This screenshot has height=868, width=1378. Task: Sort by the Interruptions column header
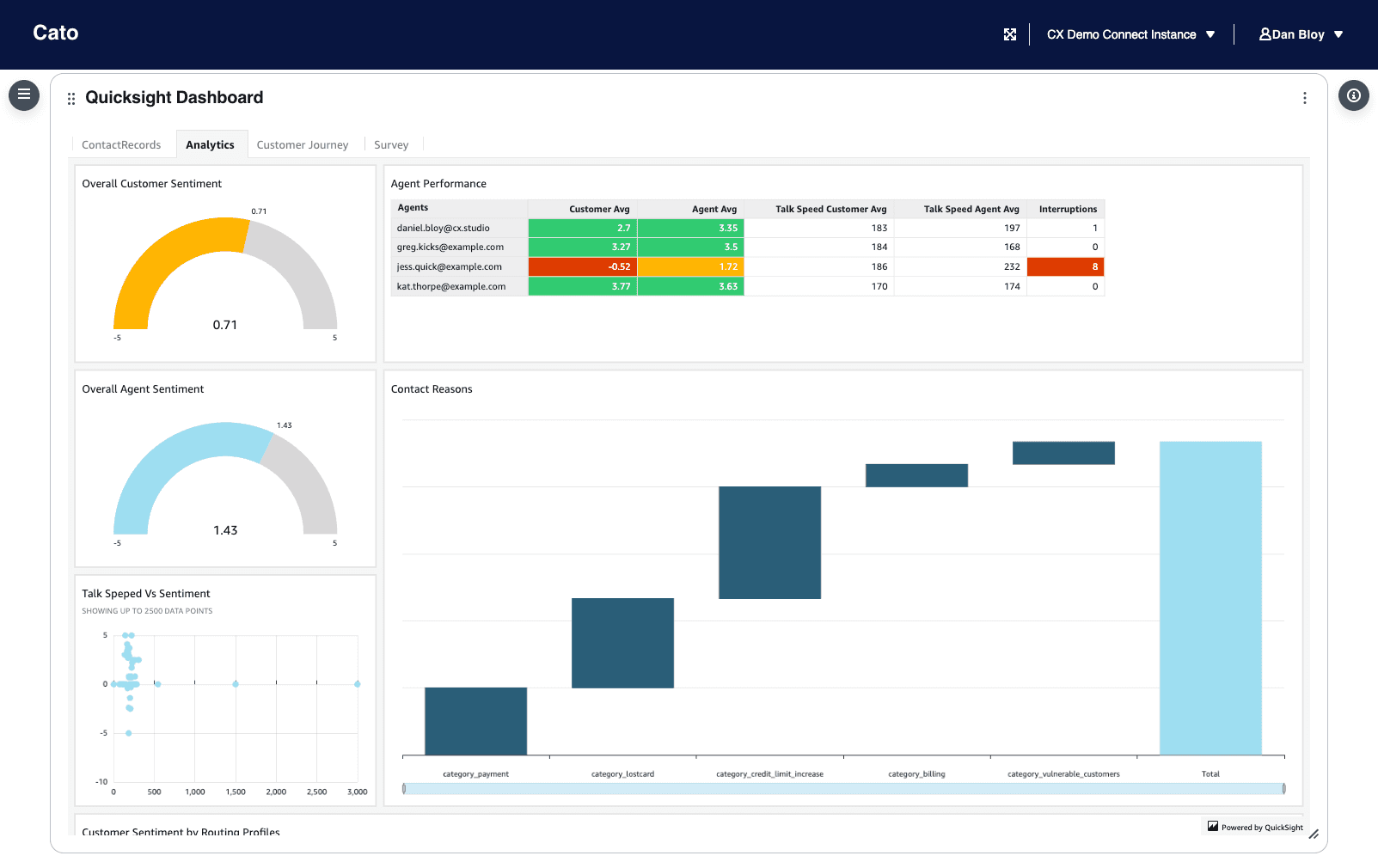1067,209
